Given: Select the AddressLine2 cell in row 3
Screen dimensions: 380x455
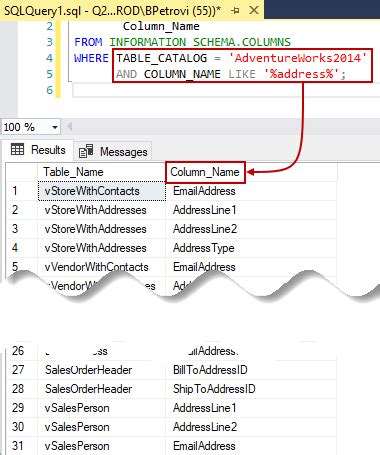Looking at the screenshot, I should pos(251,229).
